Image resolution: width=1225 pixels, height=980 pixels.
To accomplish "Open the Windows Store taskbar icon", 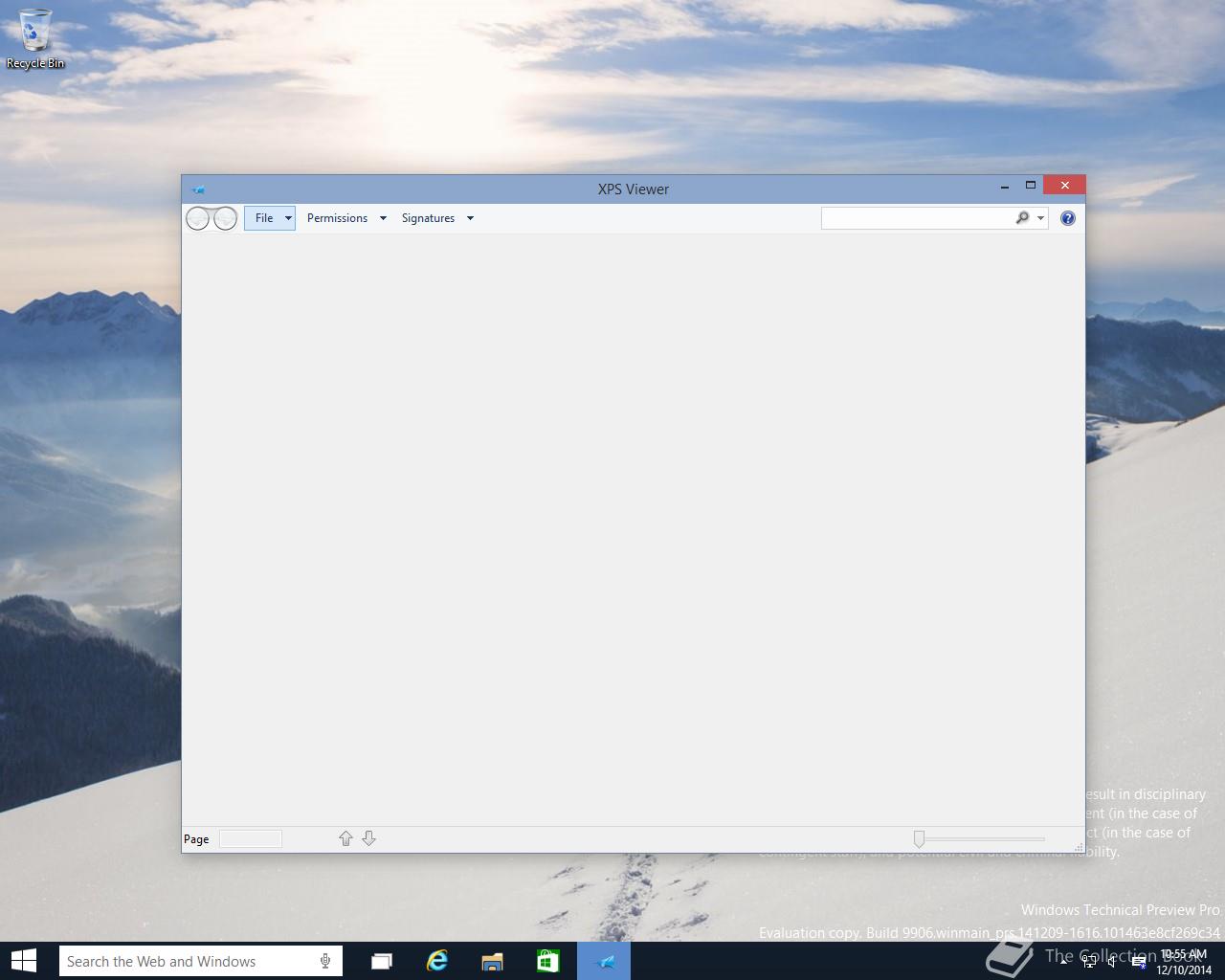I will (547, 961).
